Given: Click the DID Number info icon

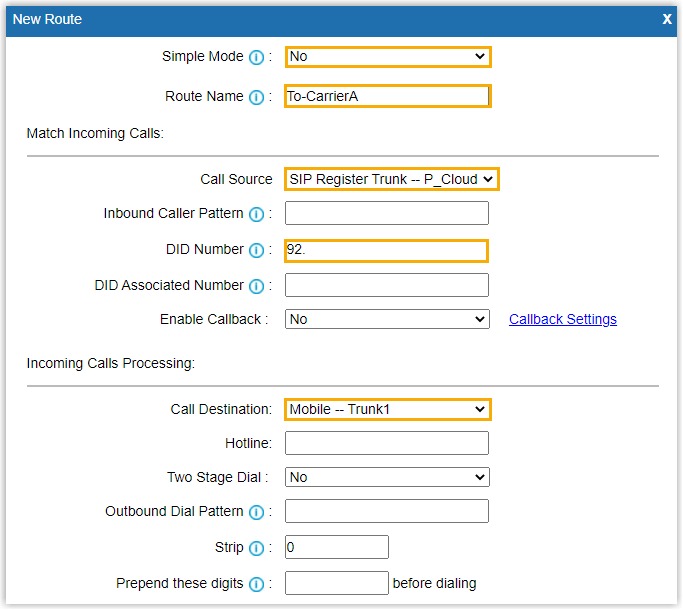Looking at the screenshot, I should click(x=256, y=250).
